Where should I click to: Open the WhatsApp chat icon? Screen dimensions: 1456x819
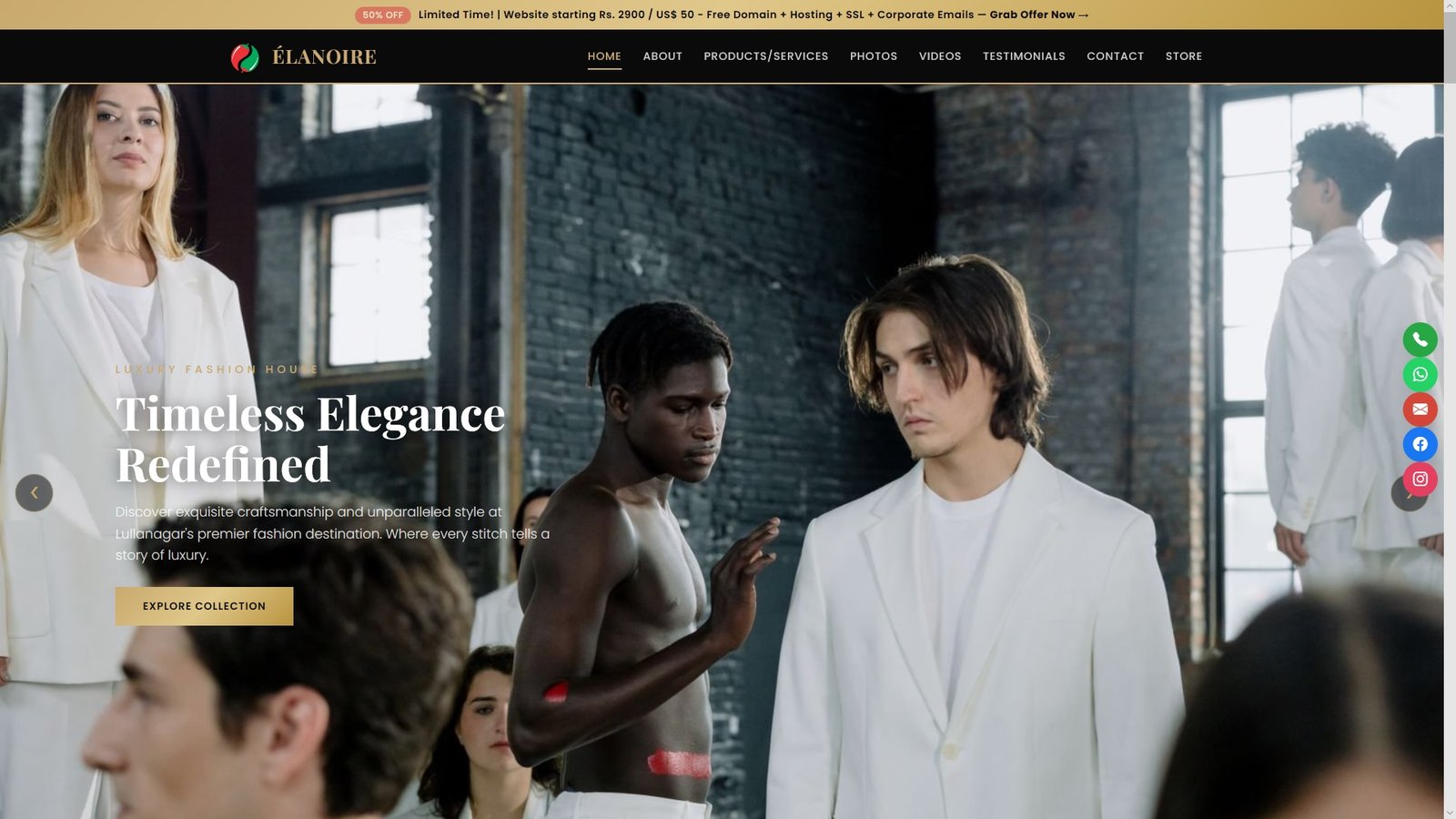(x=1420, y=374)
